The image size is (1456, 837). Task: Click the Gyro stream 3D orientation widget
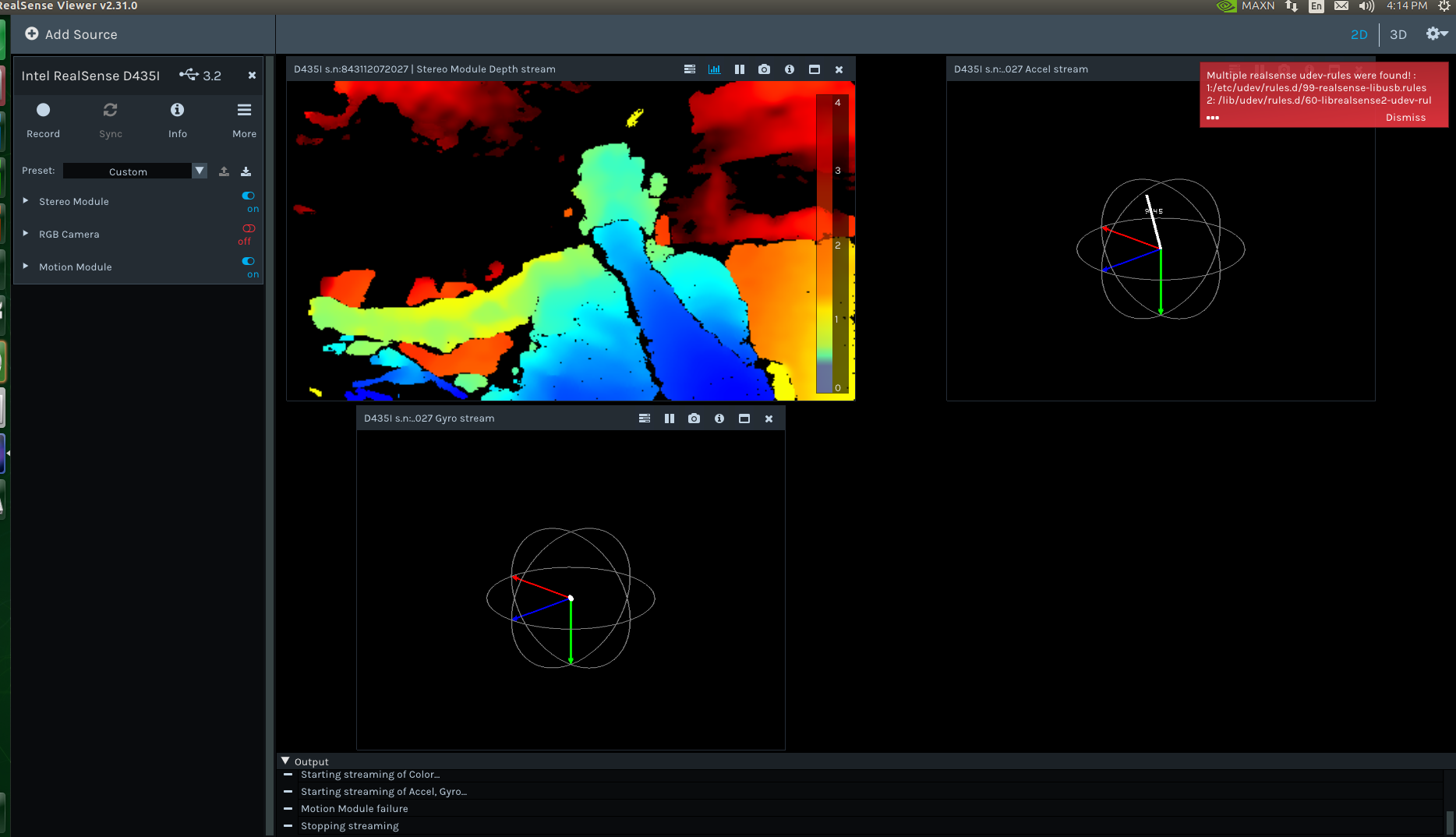coord(571,599)
